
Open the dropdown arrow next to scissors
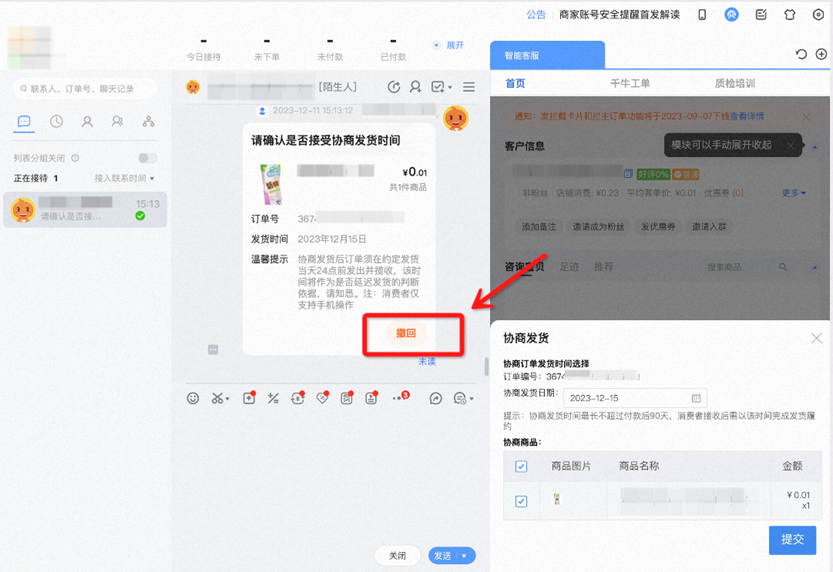(227, 398)
